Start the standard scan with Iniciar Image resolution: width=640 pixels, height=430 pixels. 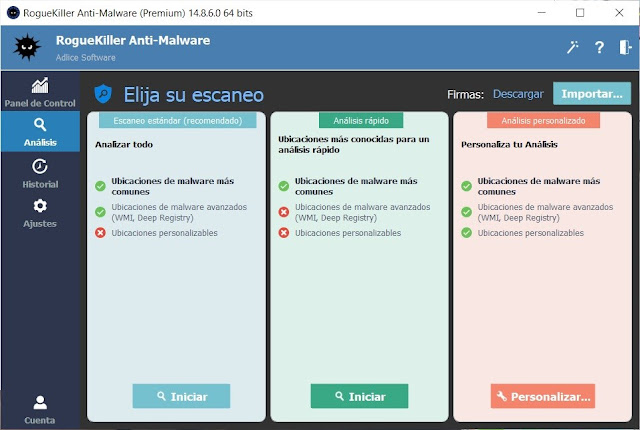pos(181,396)
